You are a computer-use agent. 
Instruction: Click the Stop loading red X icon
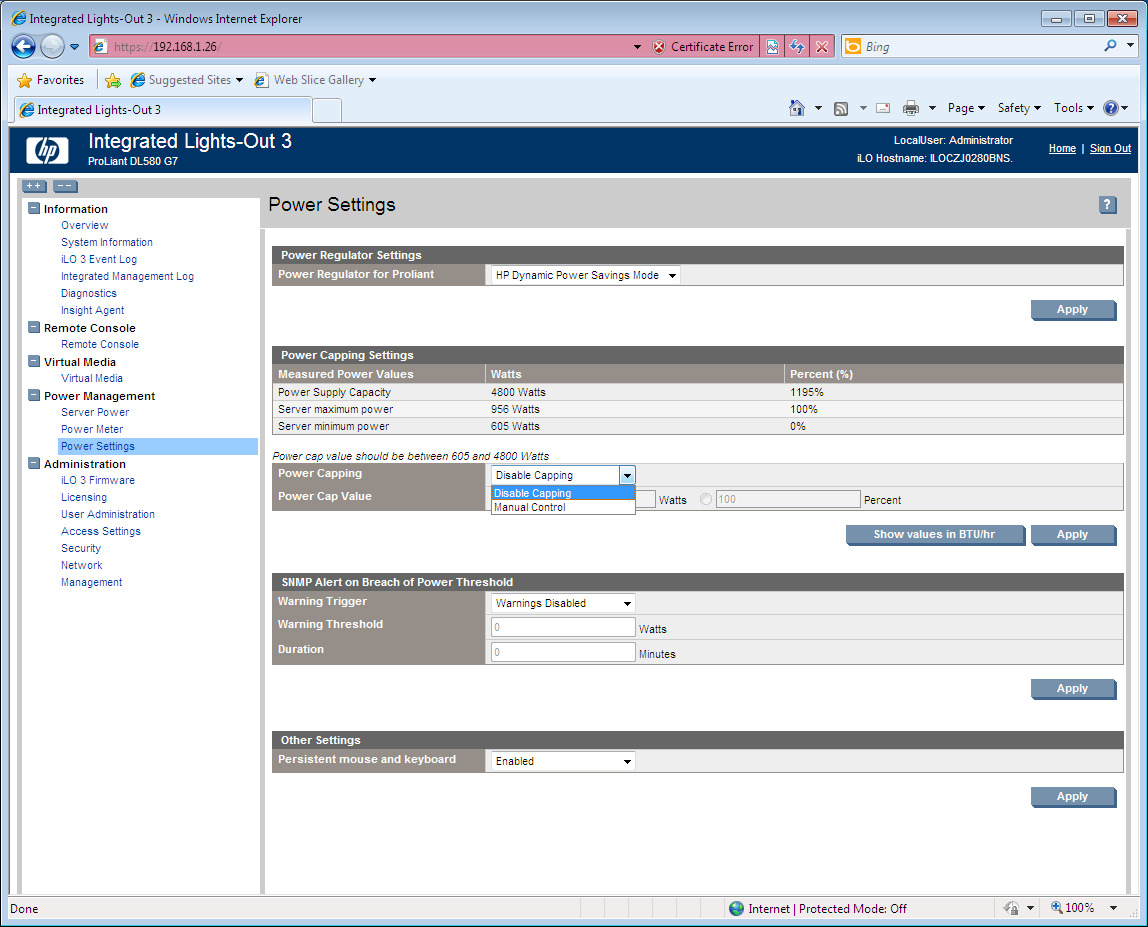pos(822,47)
